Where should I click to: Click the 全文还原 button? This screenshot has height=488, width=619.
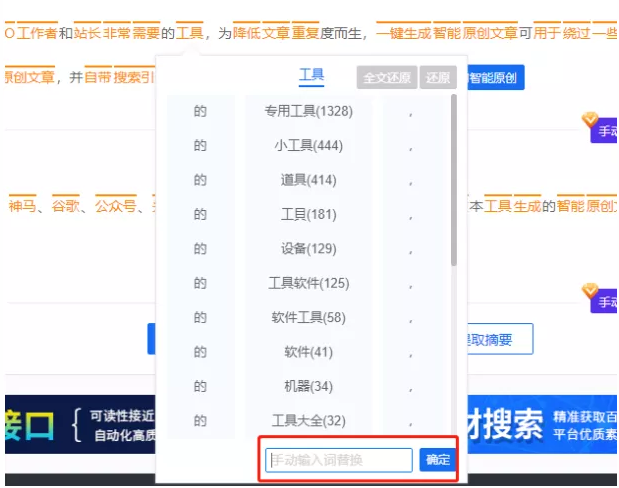386,77
